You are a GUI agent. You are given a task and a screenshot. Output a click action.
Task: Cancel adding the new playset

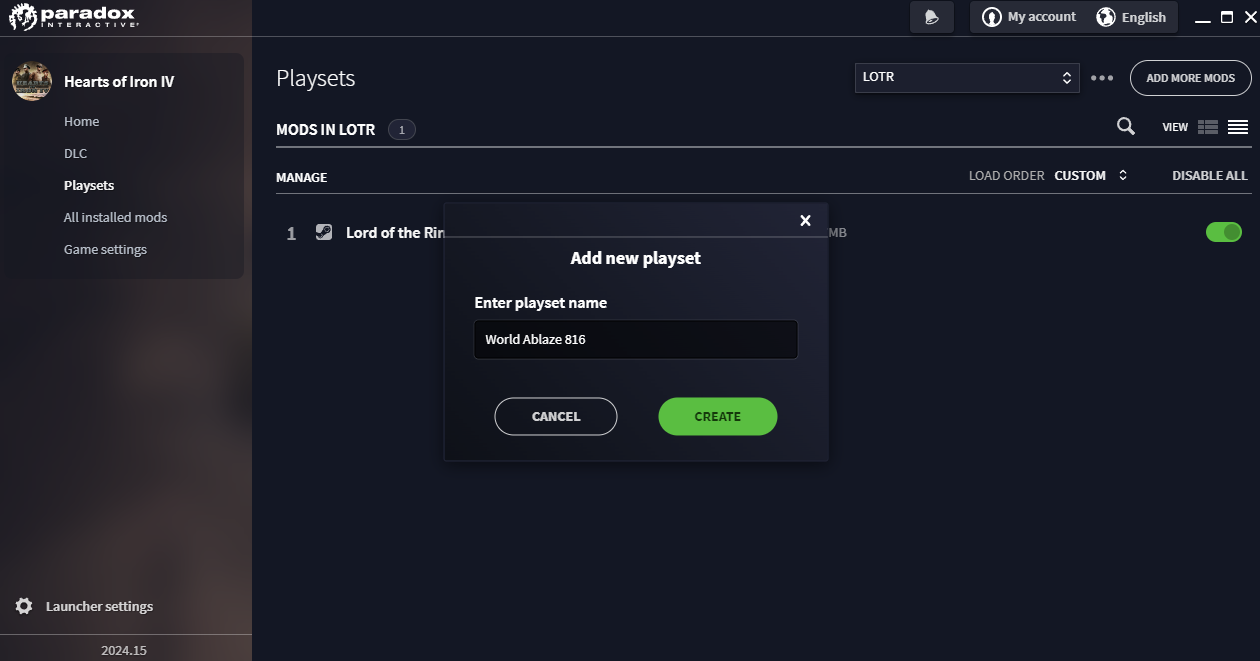[x=556, y=416]
